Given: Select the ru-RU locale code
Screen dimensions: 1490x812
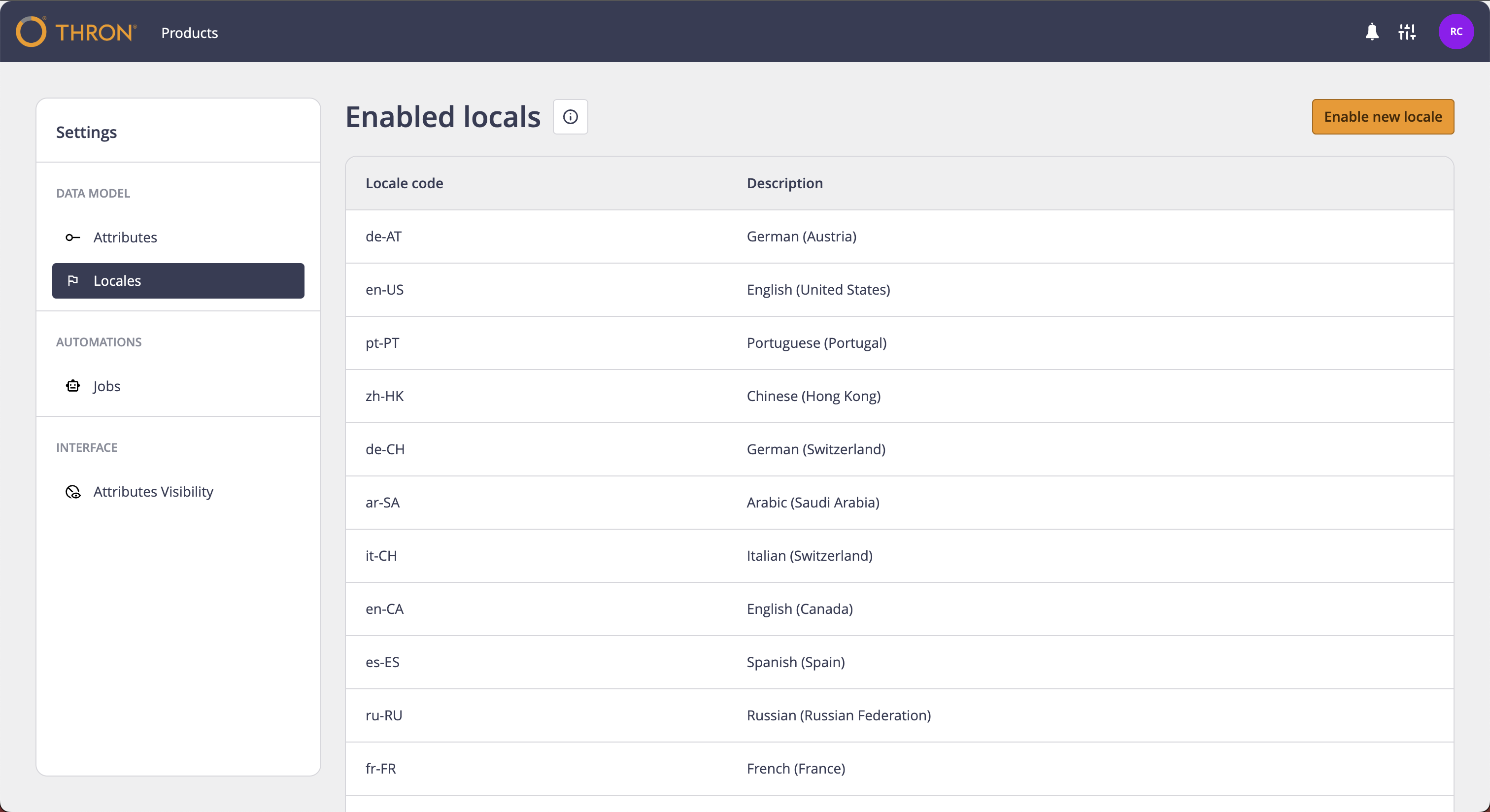Looking at the screenshot, I should point(384,715).
